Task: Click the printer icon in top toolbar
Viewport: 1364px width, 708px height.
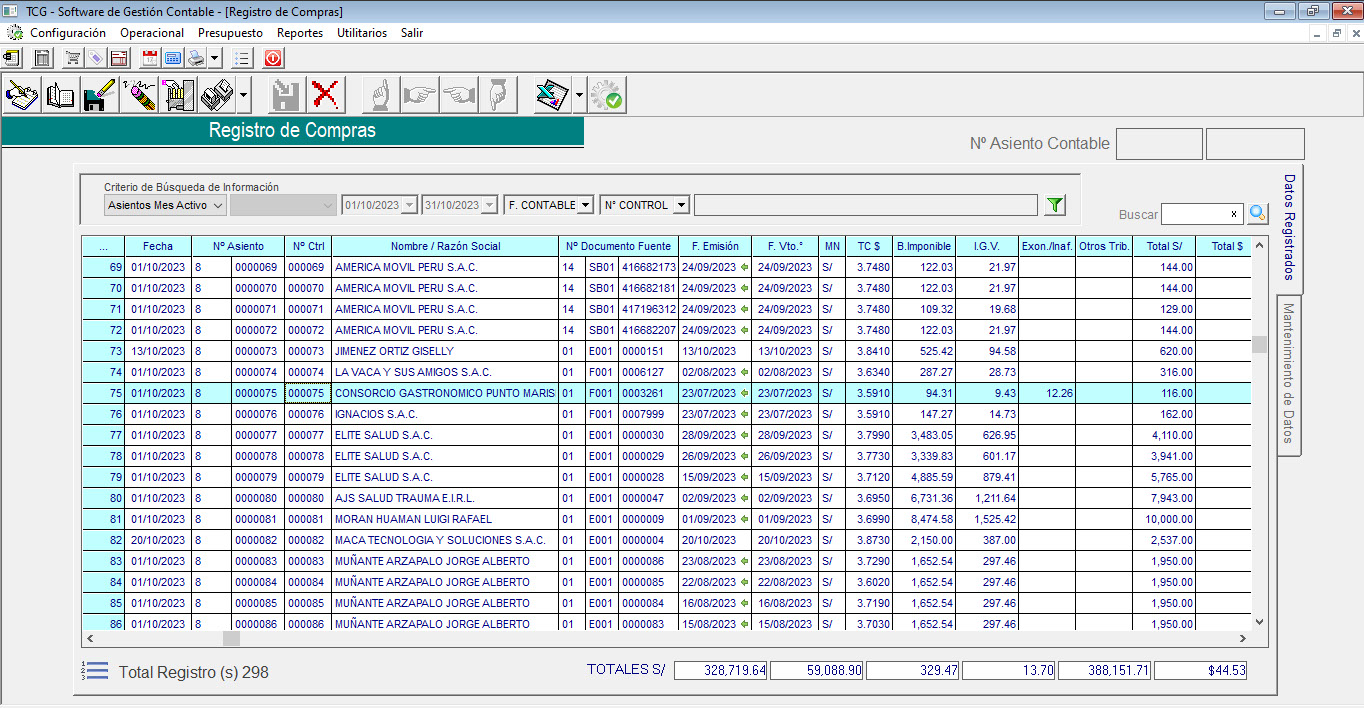Action: click(x=196, y=58)
